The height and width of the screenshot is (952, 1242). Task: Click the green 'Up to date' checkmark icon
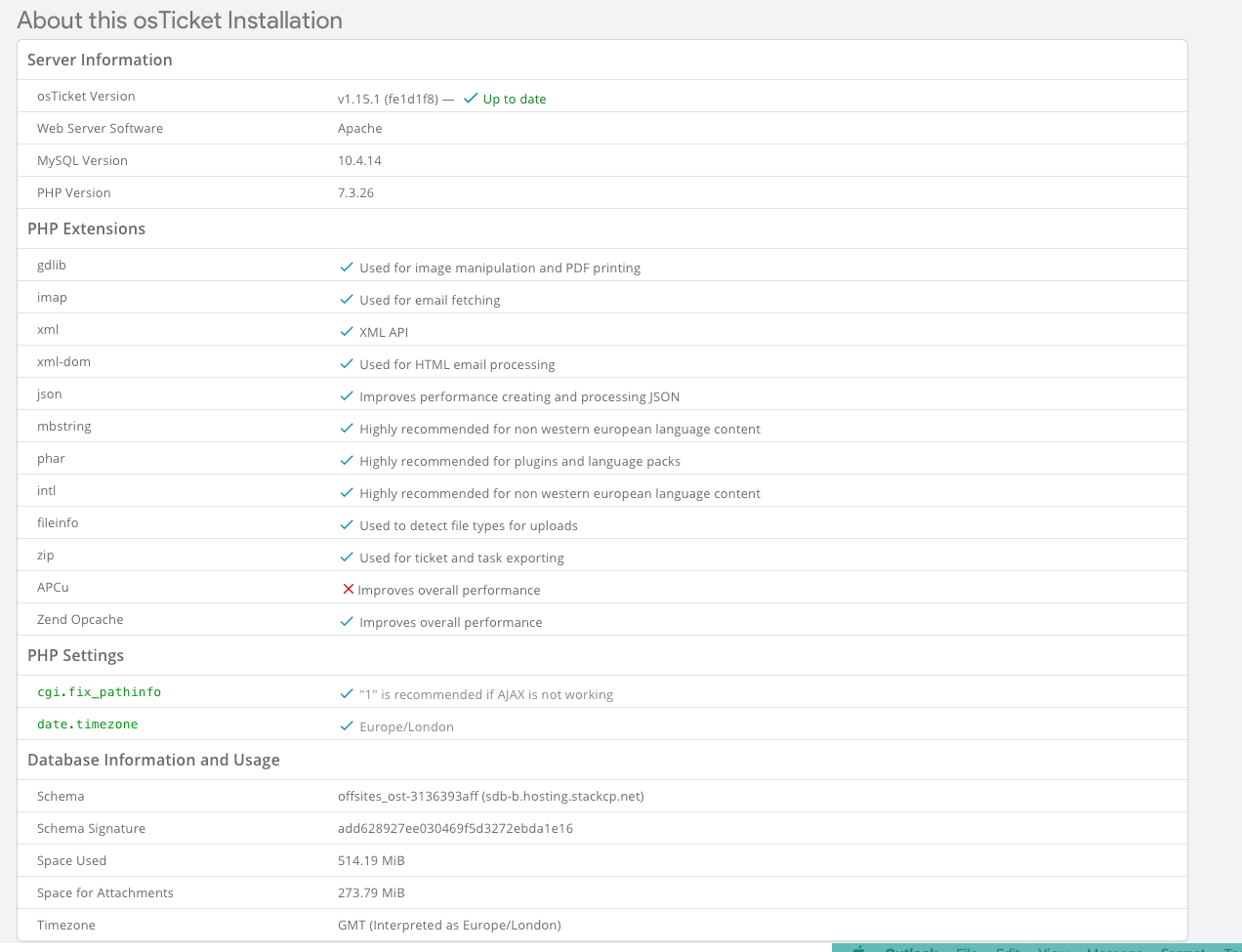pyautogui.click(x=471, y=99)
